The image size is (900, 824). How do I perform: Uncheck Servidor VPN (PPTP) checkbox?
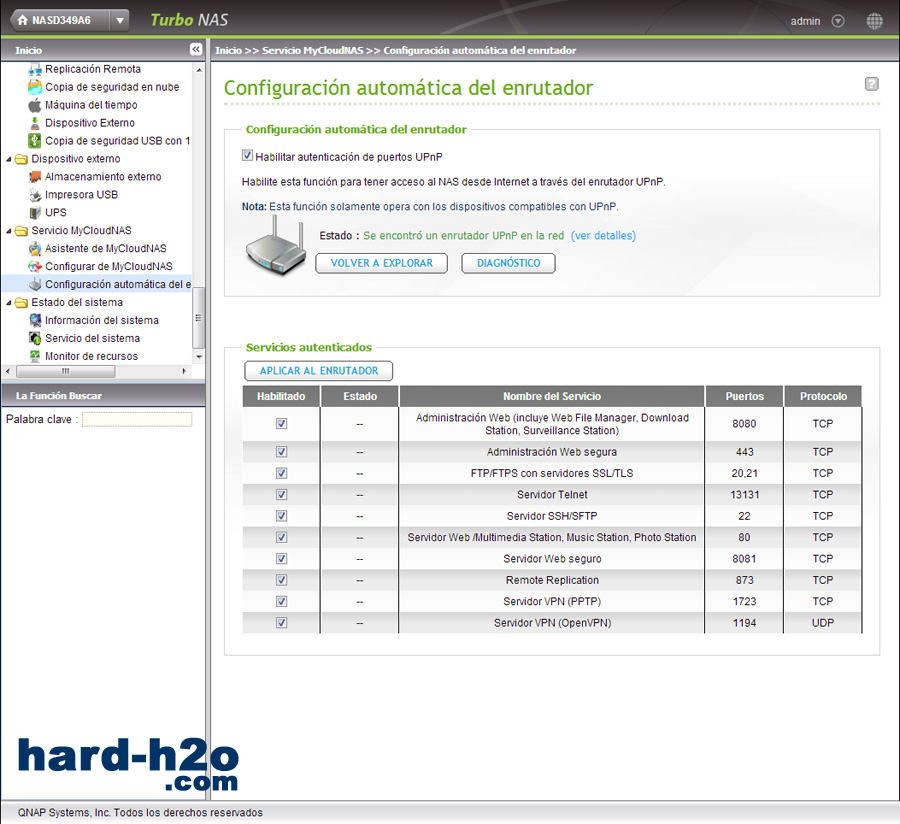(281, 601)
